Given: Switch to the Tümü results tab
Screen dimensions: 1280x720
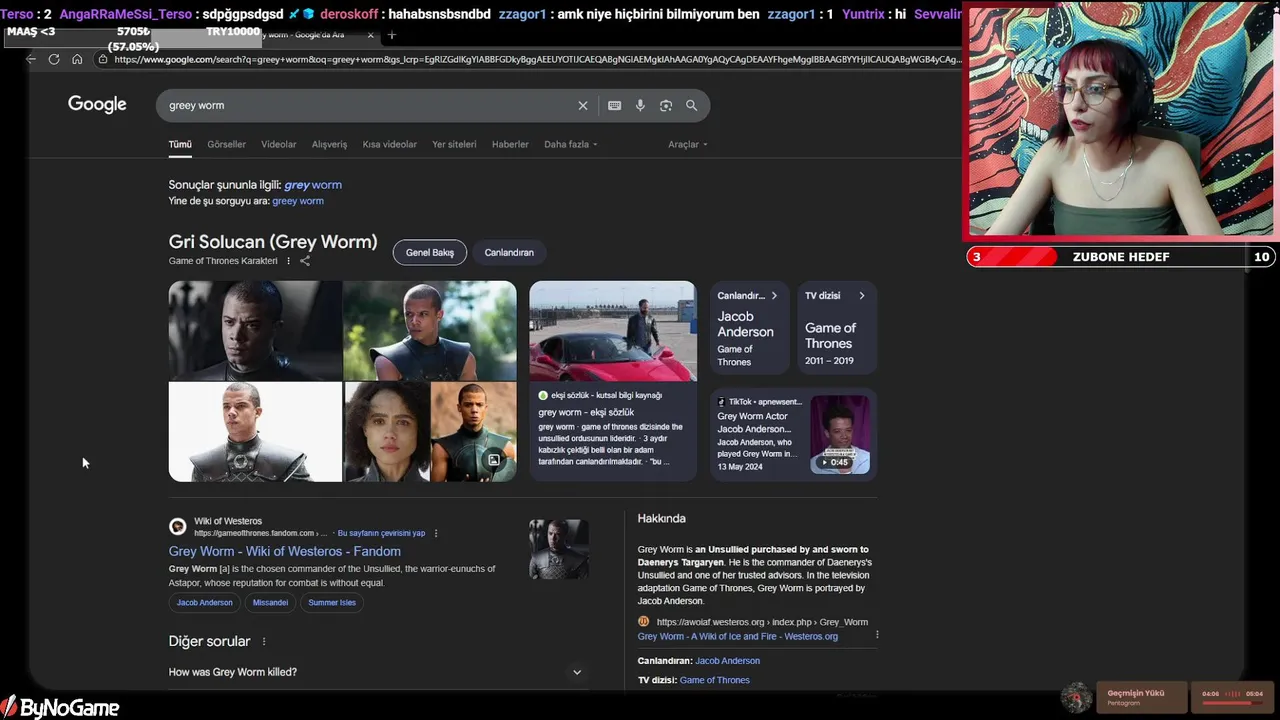Looking at the screenshot, I should pos(180,144).
